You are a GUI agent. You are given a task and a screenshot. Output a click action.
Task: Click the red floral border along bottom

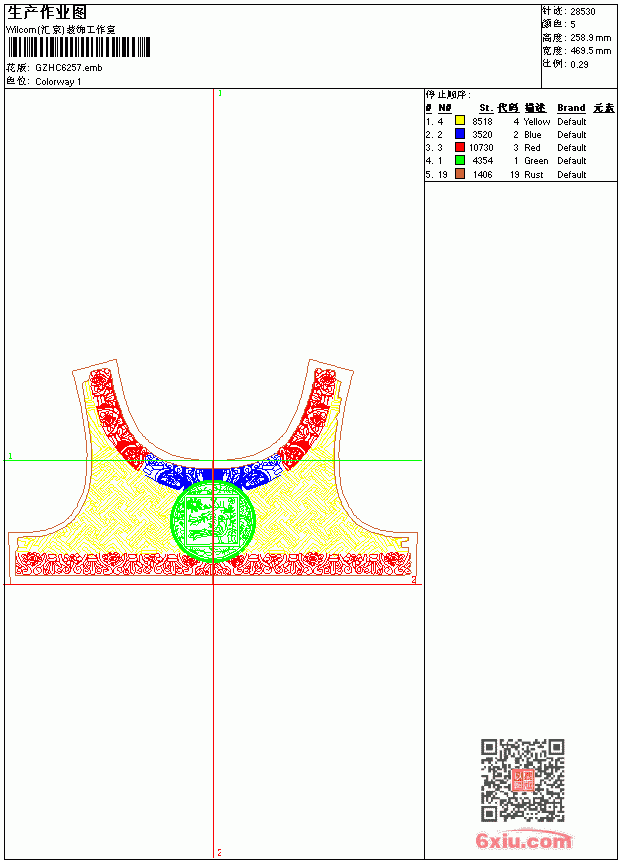pyautogui.click(x=213, y=563)
